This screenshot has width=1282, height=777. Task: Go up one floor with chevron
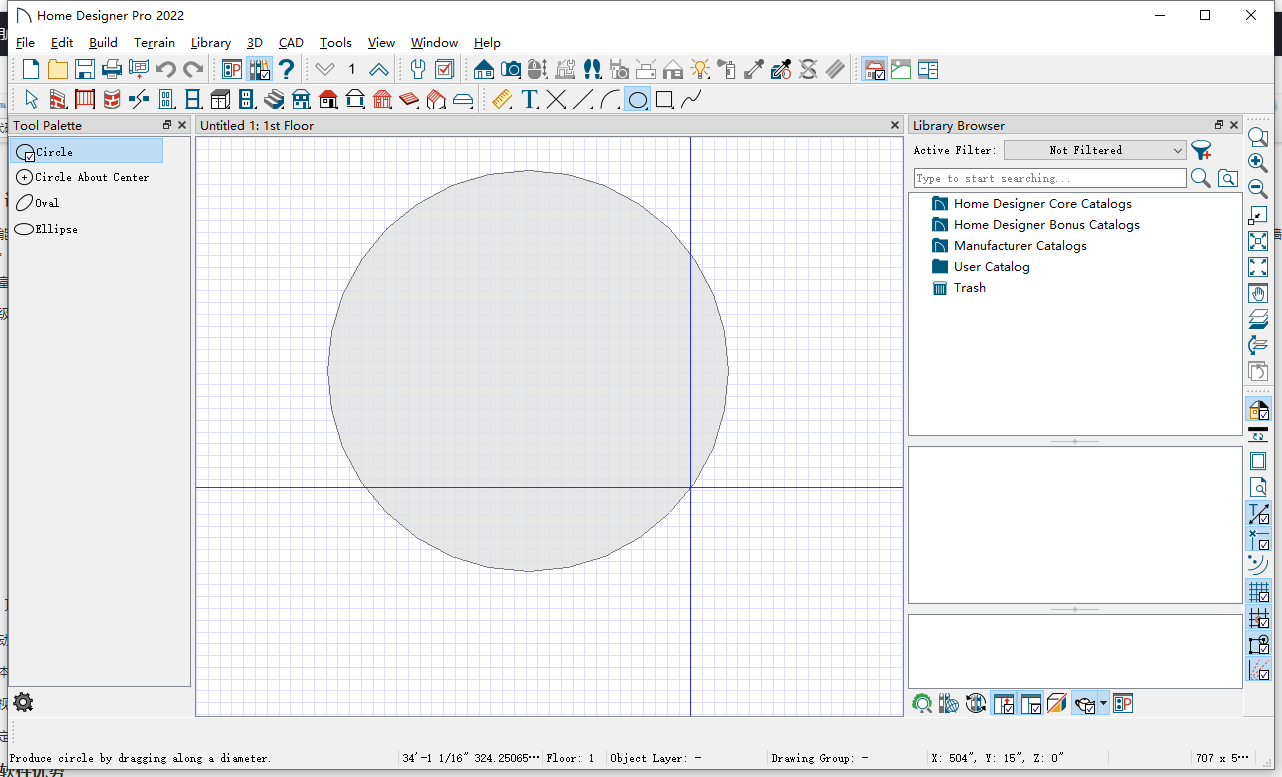pos(378,69)
